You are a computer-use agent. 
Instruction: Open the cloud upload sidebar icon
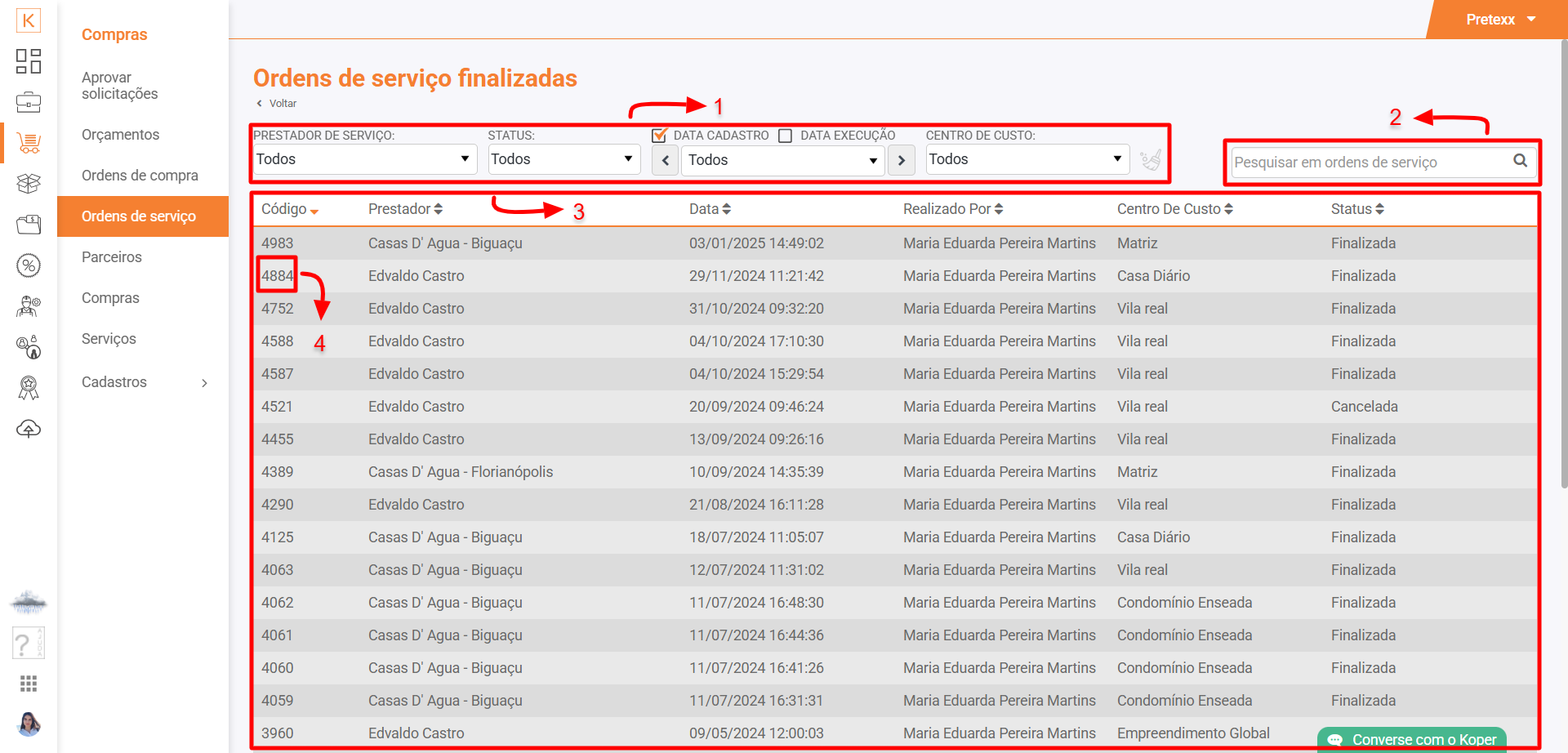(29, 429)
